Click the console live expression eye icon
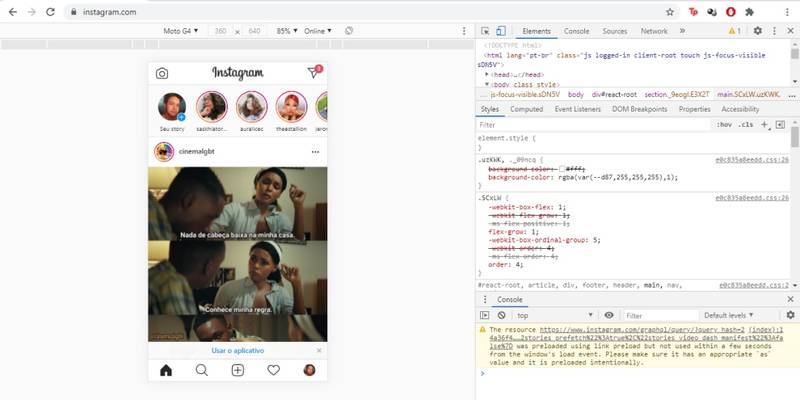 609,315
